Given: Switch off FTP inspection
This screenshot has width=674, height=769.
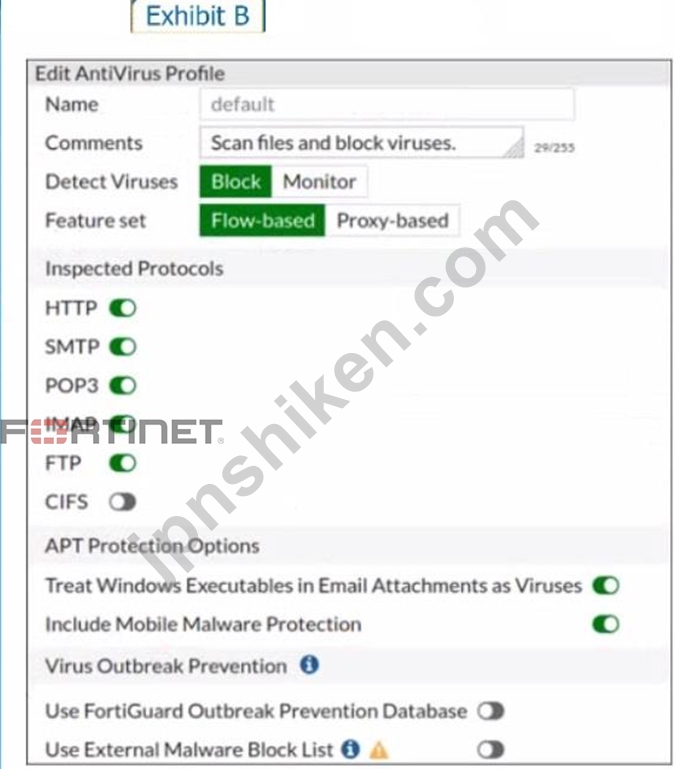Looking at the screenshot, I should pyautogui.click(x=123, y=463).
